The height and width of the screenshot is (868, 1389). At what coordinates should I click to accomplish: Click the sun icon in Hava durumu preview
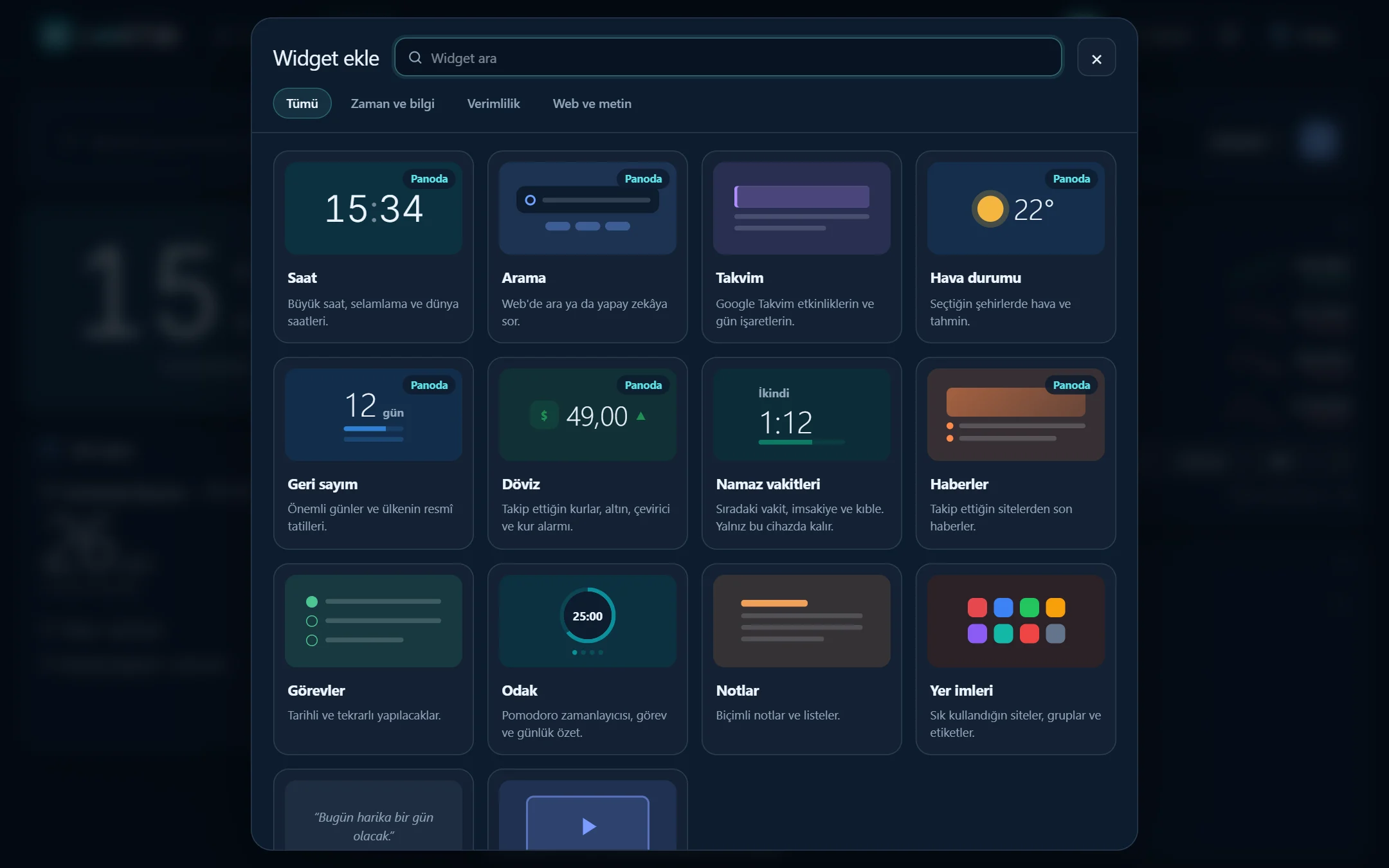[x=990, y=209]
